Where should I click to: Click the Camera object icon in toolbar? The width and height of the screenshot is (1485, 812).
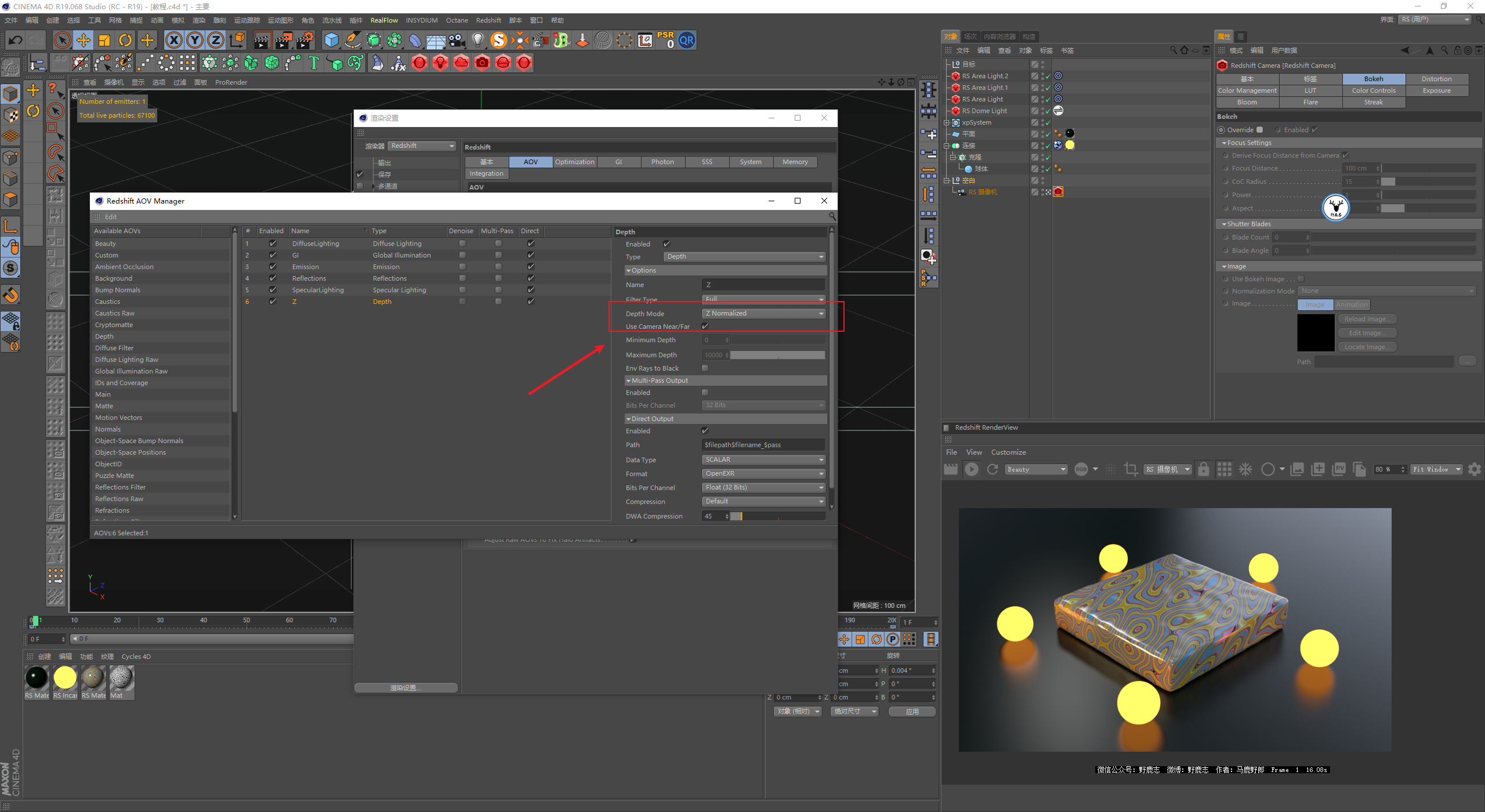[x=457, y=41]
